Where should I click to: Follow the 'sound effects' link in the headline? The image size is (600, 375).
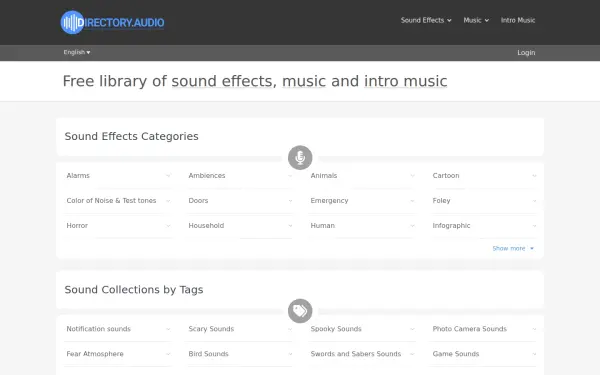pyautogui.click(x=222, y=81)
